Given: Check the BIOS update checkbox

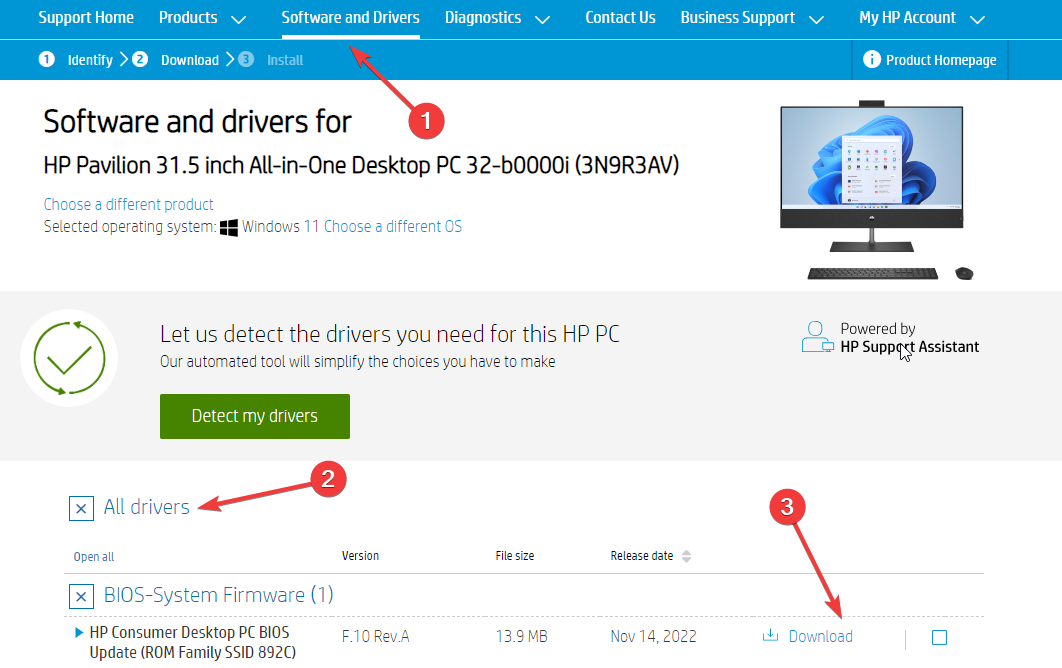Looking at the screenshot, I should (939, 638).
